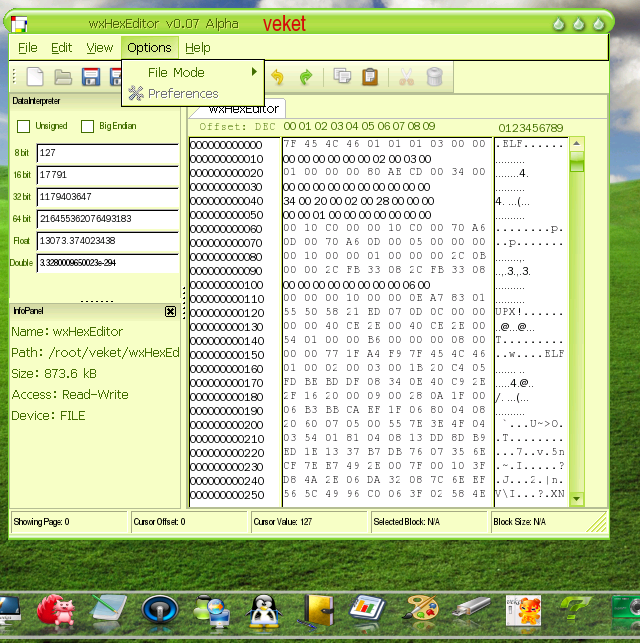Open the Edit menu

(61, 48)
